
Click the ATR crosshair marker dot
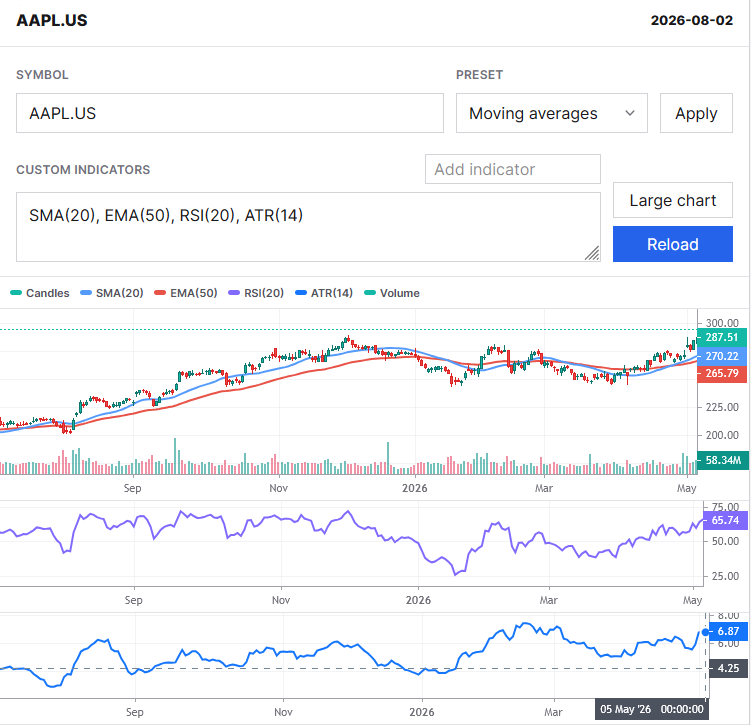pos(705,632)
